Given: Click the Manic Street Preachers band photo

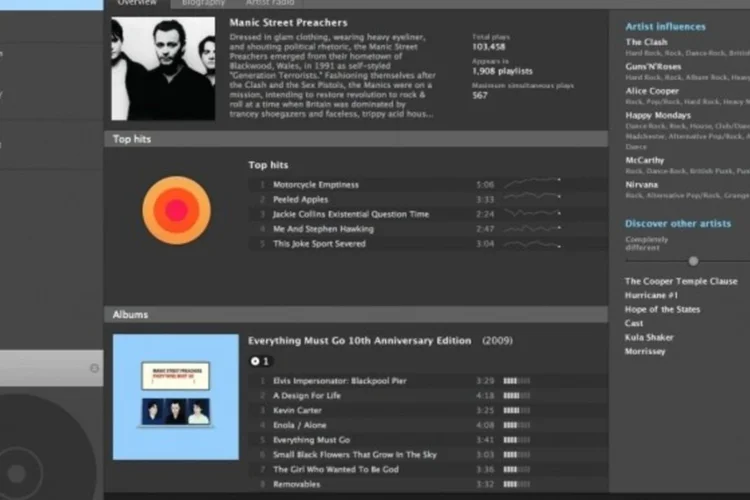Looking at the screenshot, I should [163, 68].
